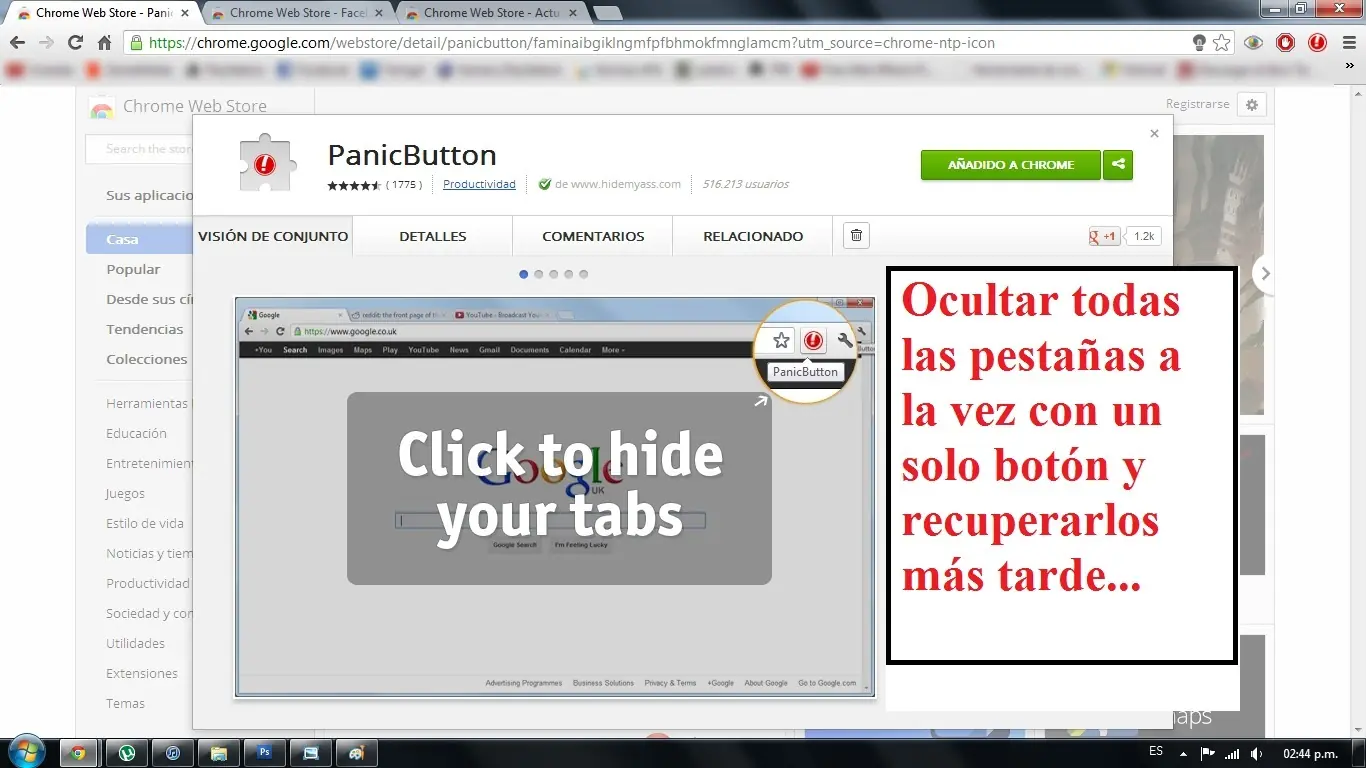Click the Google +1 button
The height and width of the screenshot is (768, 1366).
pyautogui.click(x=1105, y=237)
